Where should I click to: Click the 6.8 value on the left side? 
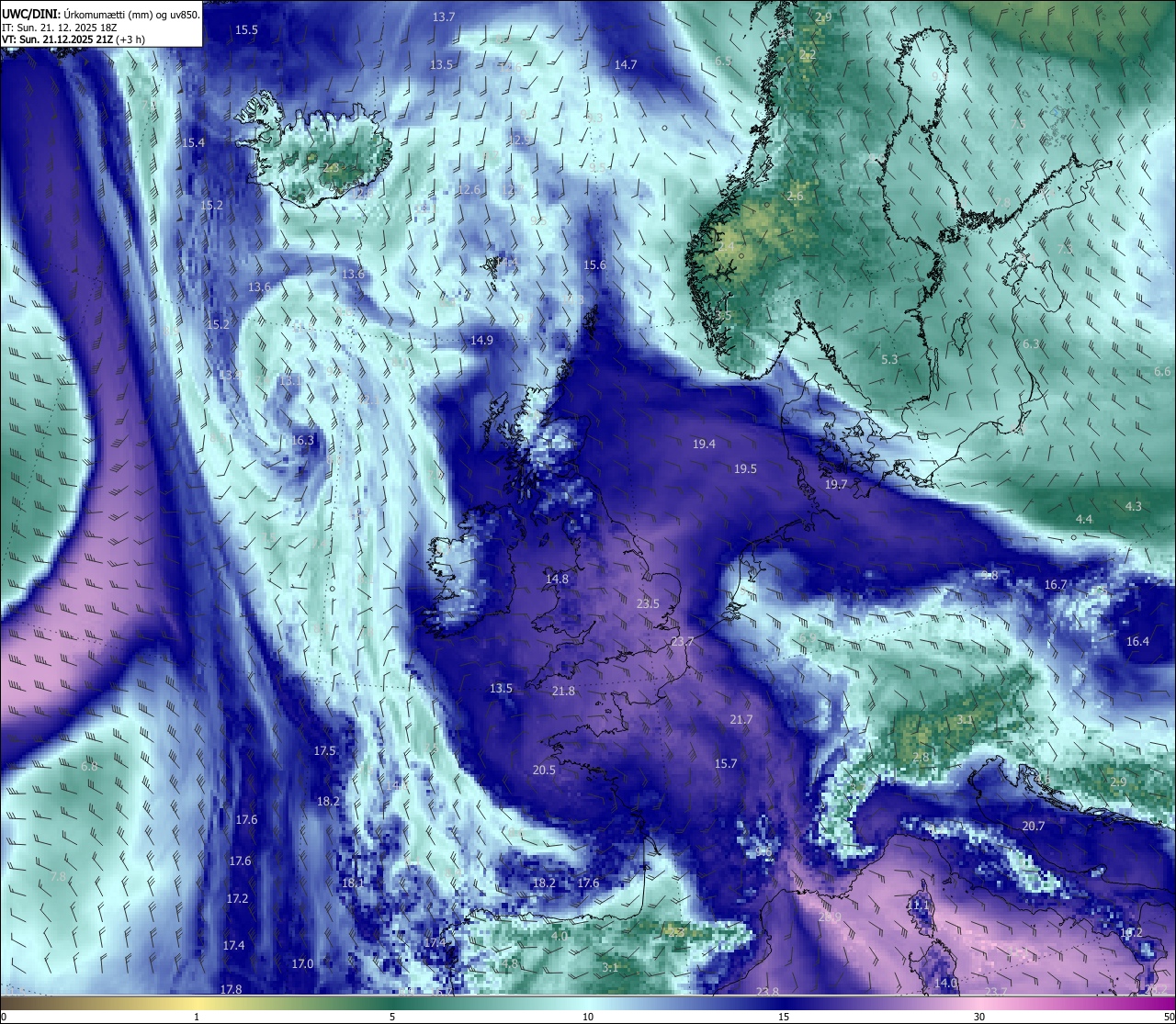coord(89,766)
